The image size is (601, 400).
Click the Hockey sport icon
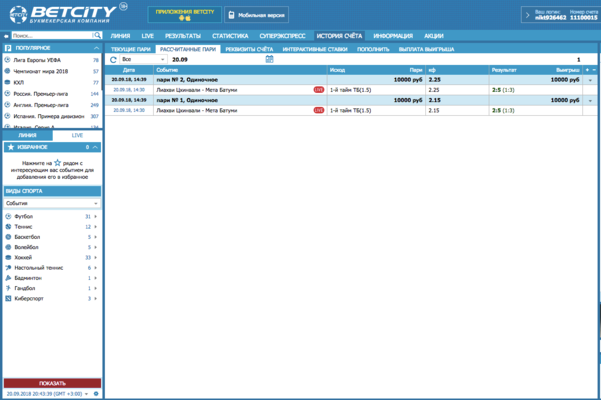[9, 257]
